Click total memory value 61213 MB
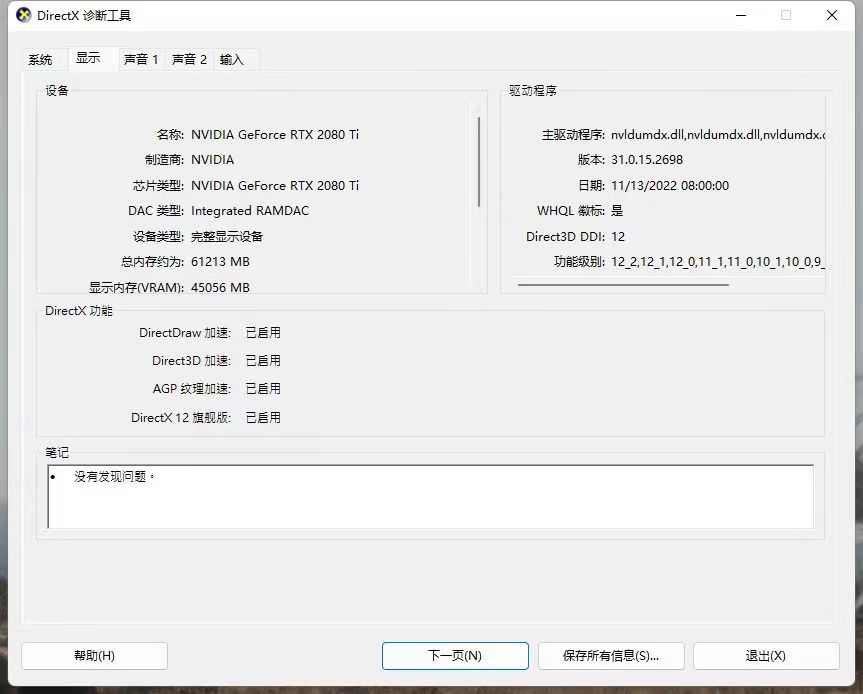Image resolution: width=863 pixels, height=694 pixels. [x=220, y=261]
